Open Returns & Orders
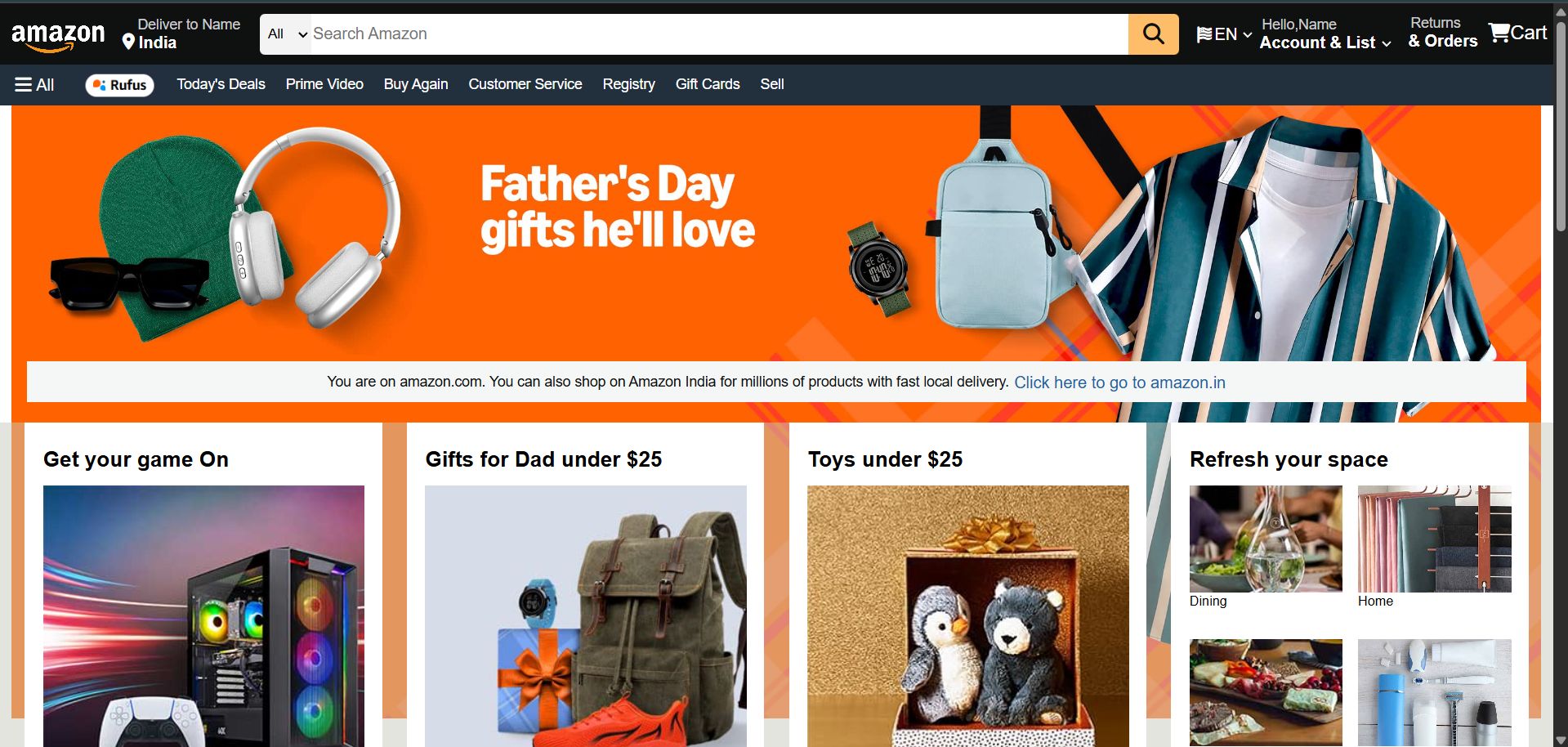This screenshot has width=1568, height=747. coord(1443,33)
